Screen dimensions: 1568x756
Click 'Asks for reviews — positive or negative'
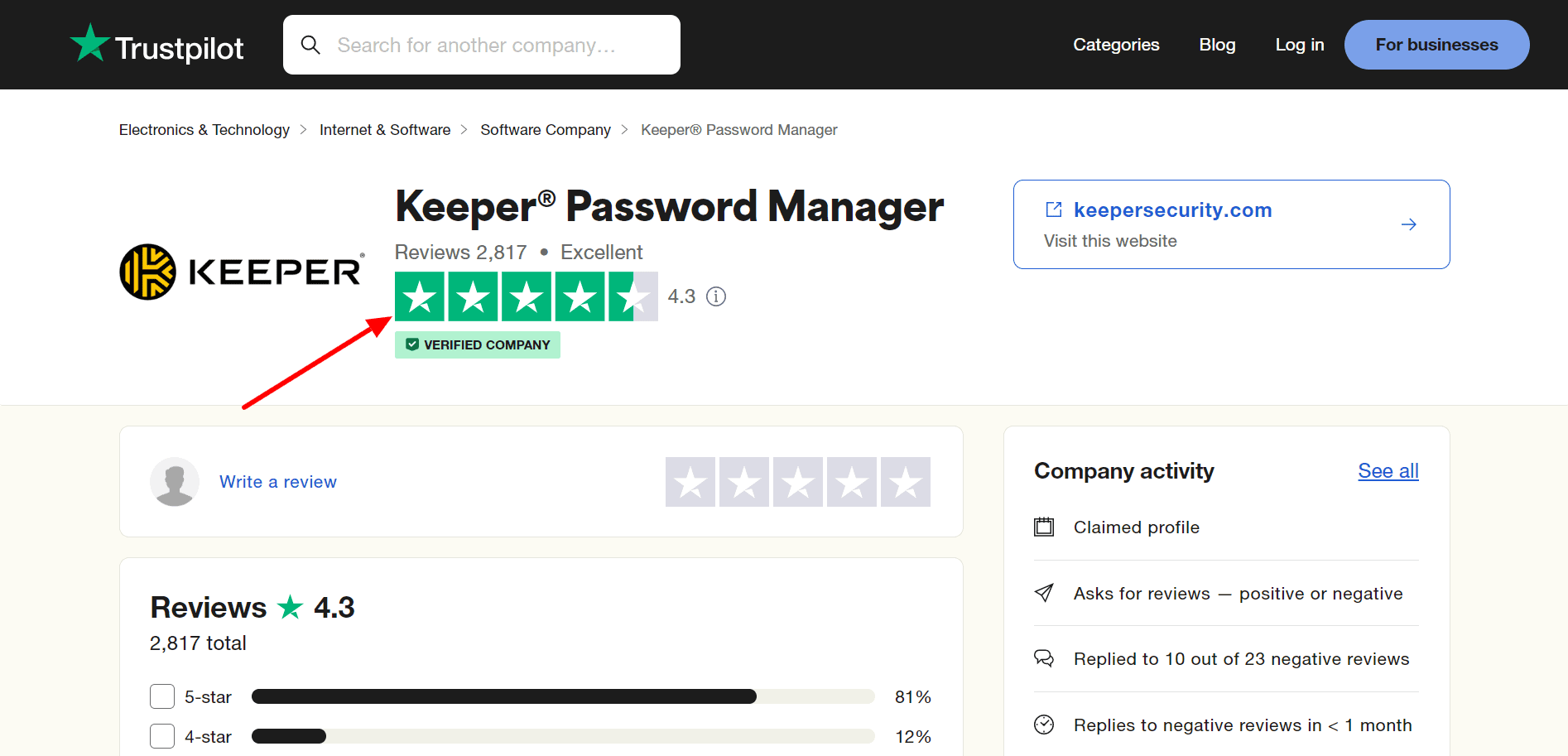(1239, 594)
